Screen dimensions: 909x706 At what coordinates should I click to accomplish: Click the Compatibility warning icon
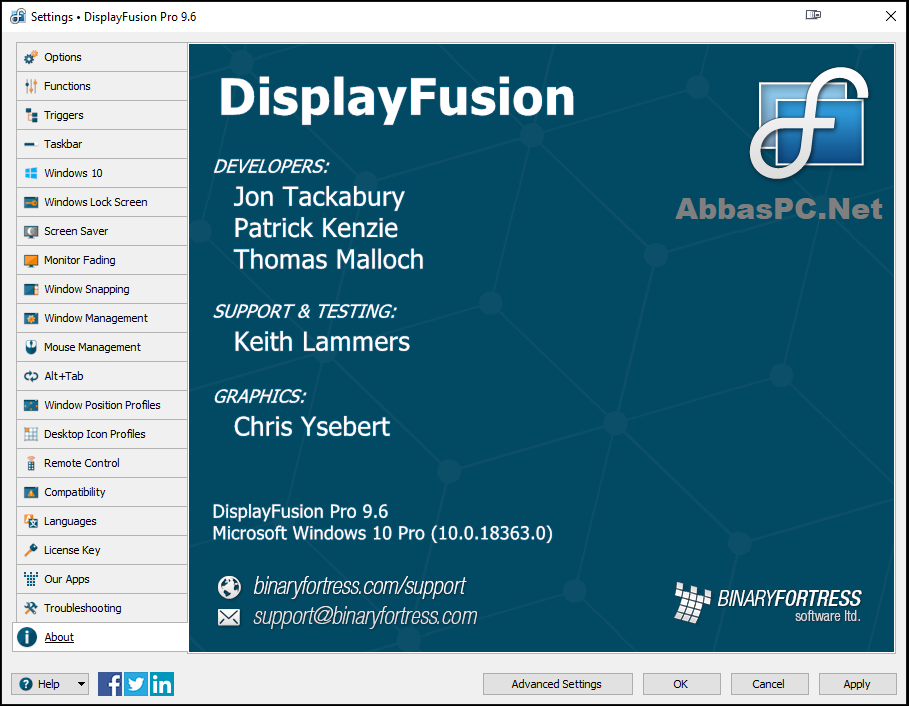[31, 492]
